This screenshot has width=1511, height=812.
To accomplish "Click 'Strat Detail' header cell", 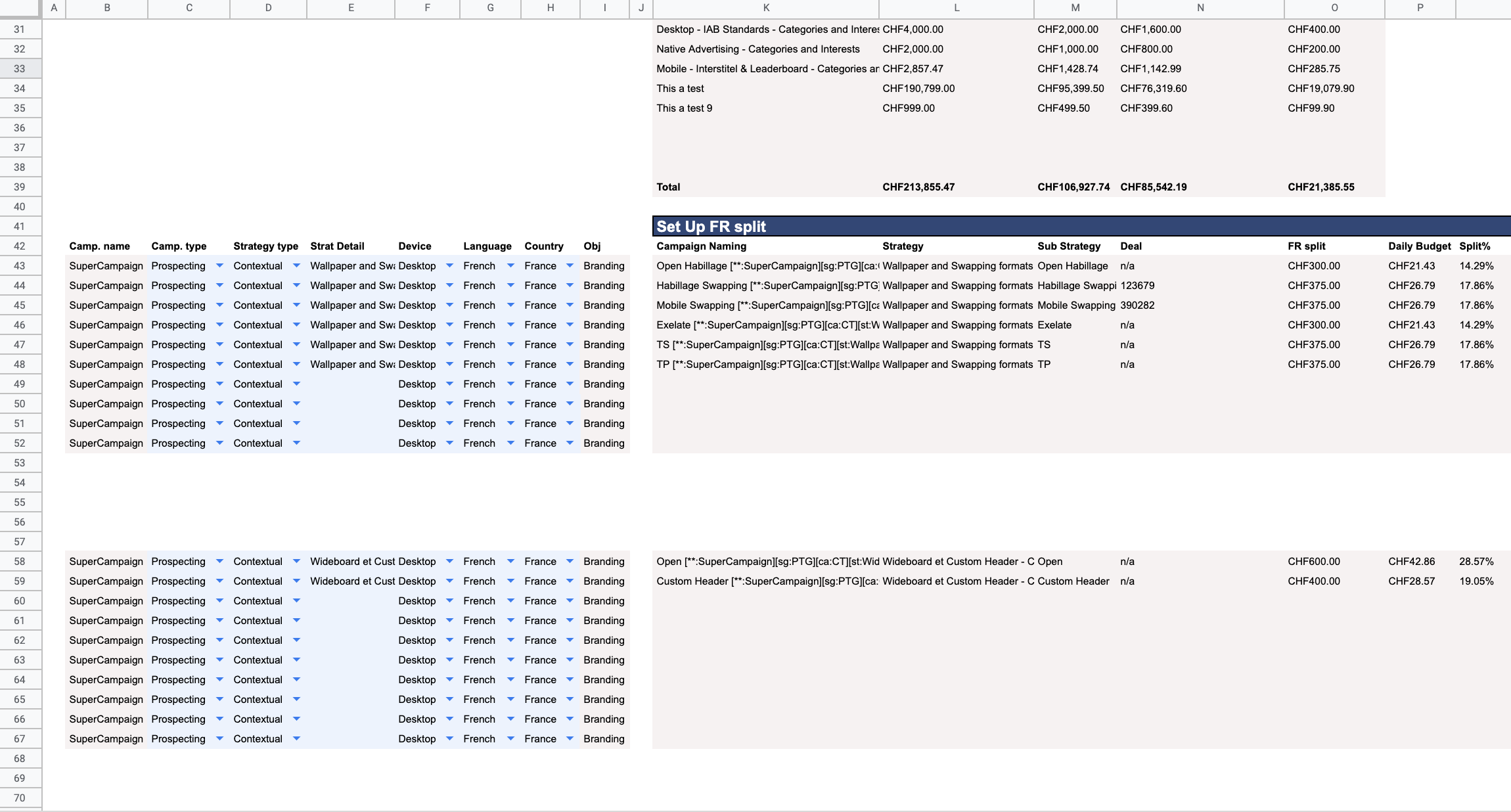I will [351, 246].
